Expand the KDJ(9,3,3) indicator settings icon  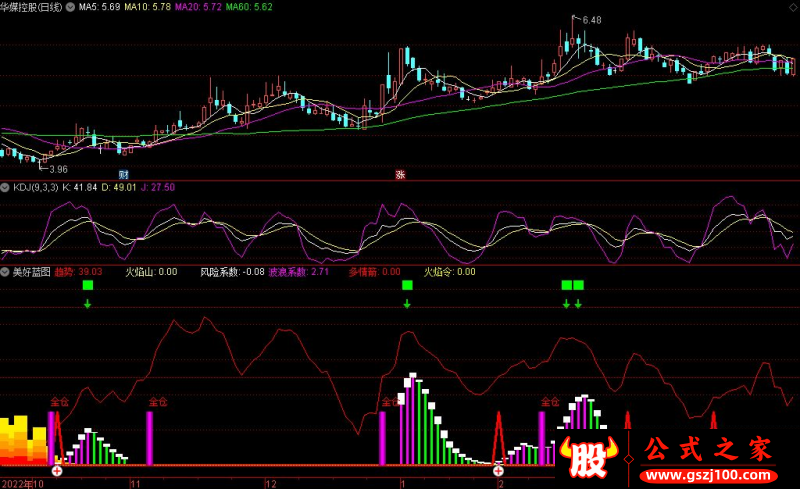click(x=5, y=187)
